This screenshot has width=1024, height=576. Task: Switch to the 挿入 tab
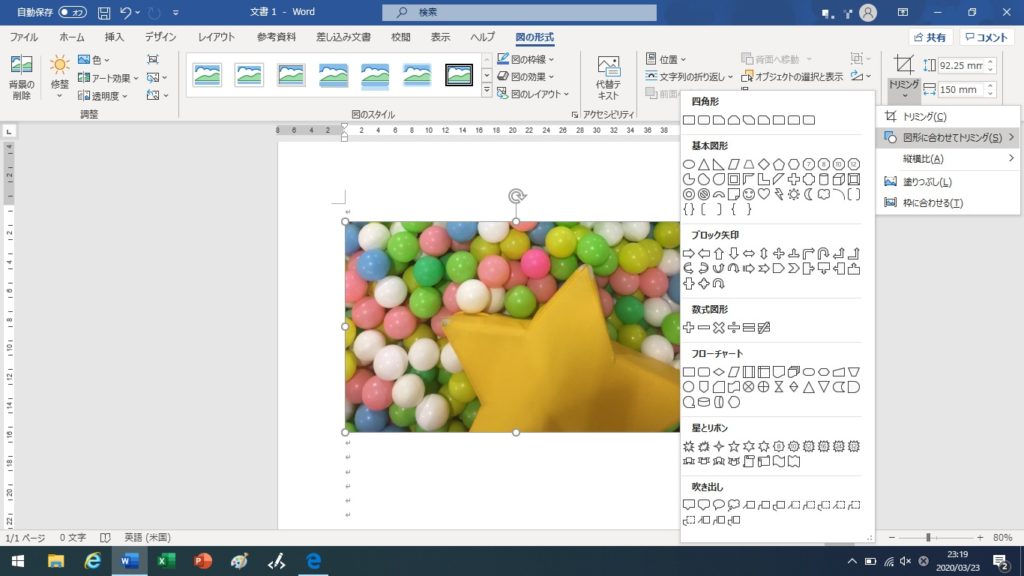point(114,37)
